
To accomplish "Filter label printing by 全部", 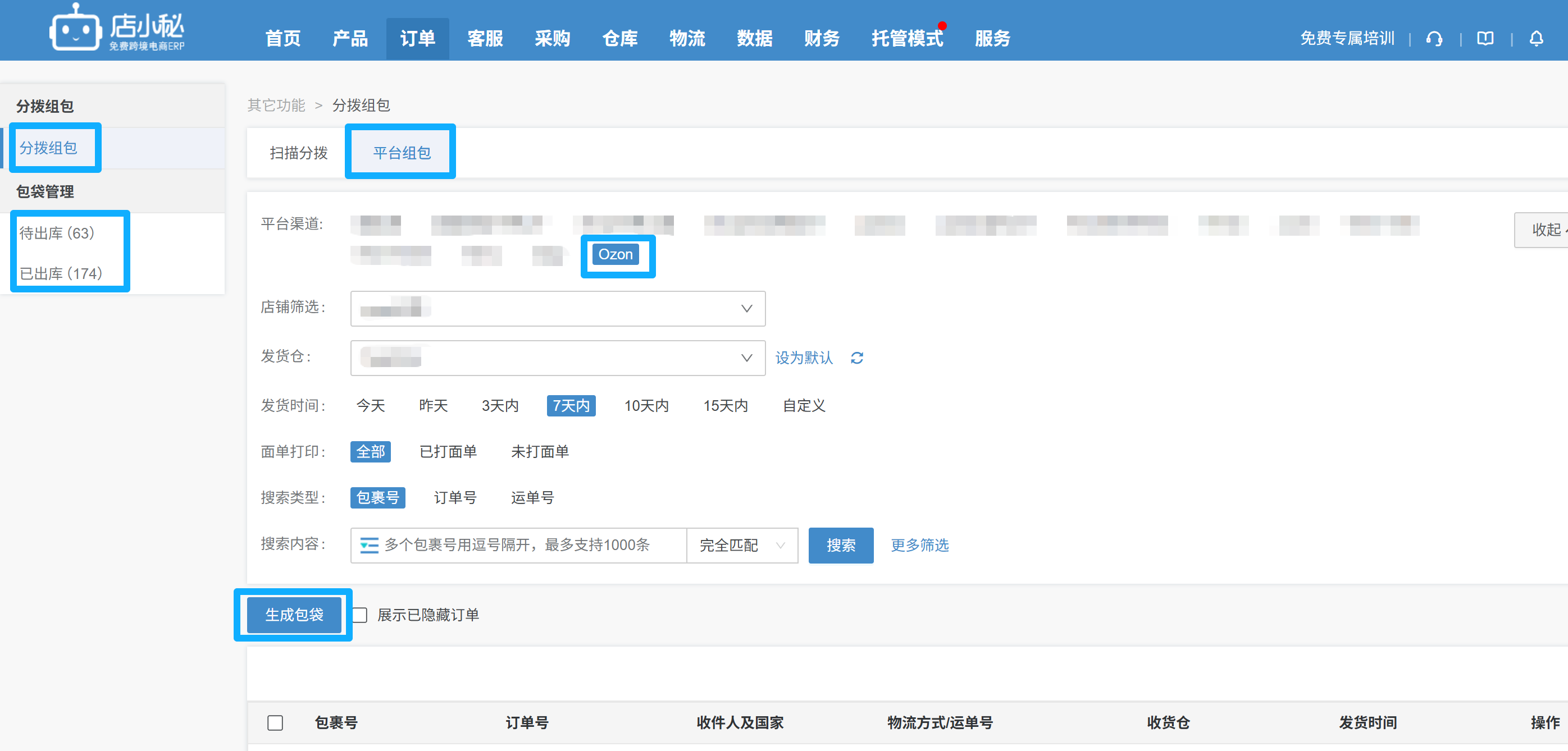I will (x=371, y=452).
